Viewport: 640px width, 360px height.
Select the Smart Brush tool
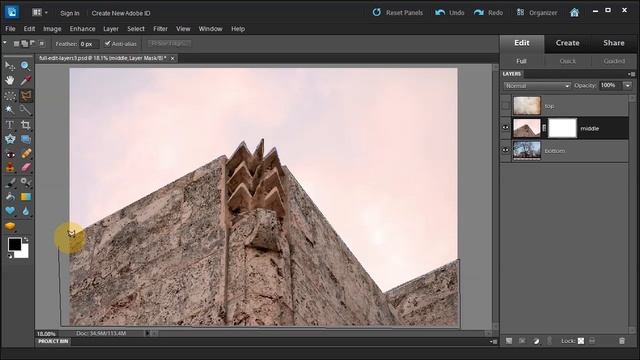25,182
